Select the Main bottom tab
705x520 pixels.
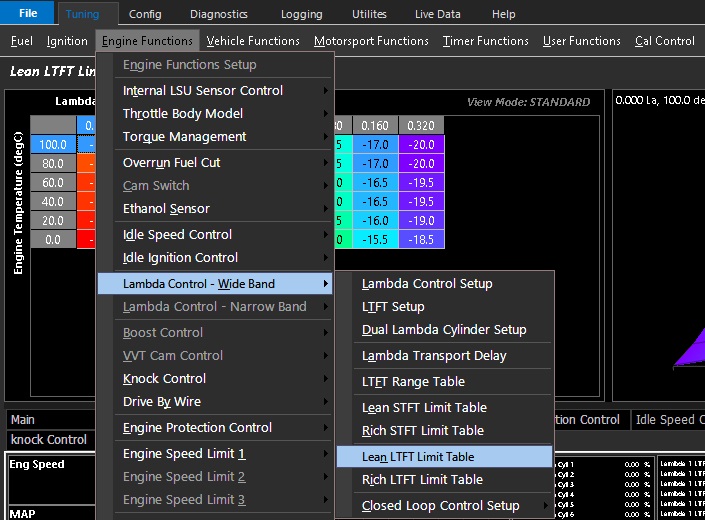pyautogui.click(x=23, y=421)
